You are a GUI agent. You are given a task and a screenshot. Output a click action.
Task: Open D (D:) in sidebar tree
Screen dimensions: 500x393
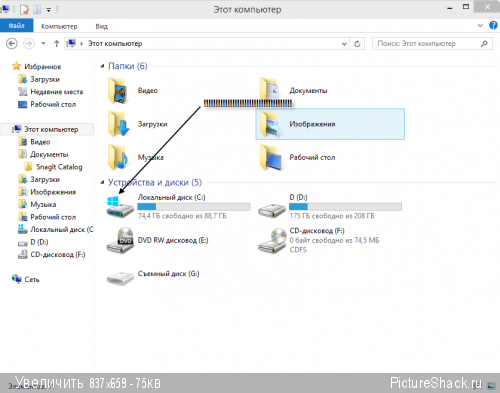pos(39,242)
